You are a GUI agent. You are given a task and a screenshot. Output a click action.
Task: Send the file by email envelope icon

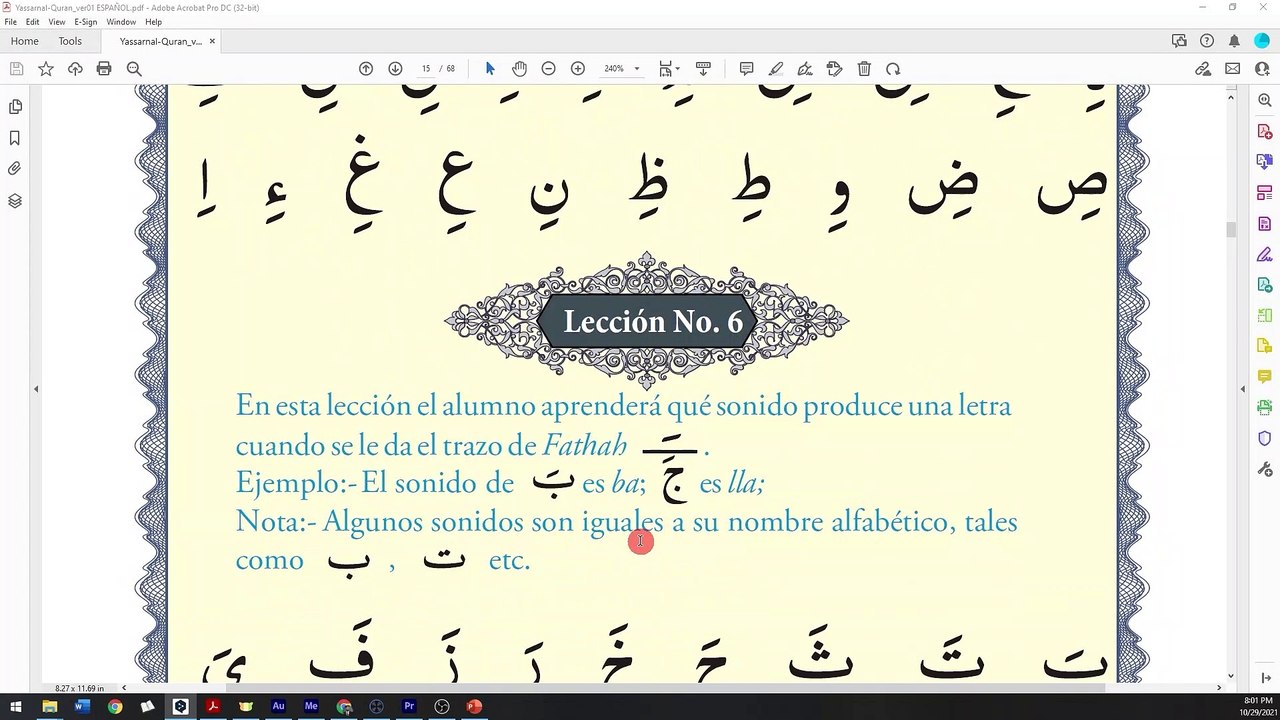point(1233,69)
